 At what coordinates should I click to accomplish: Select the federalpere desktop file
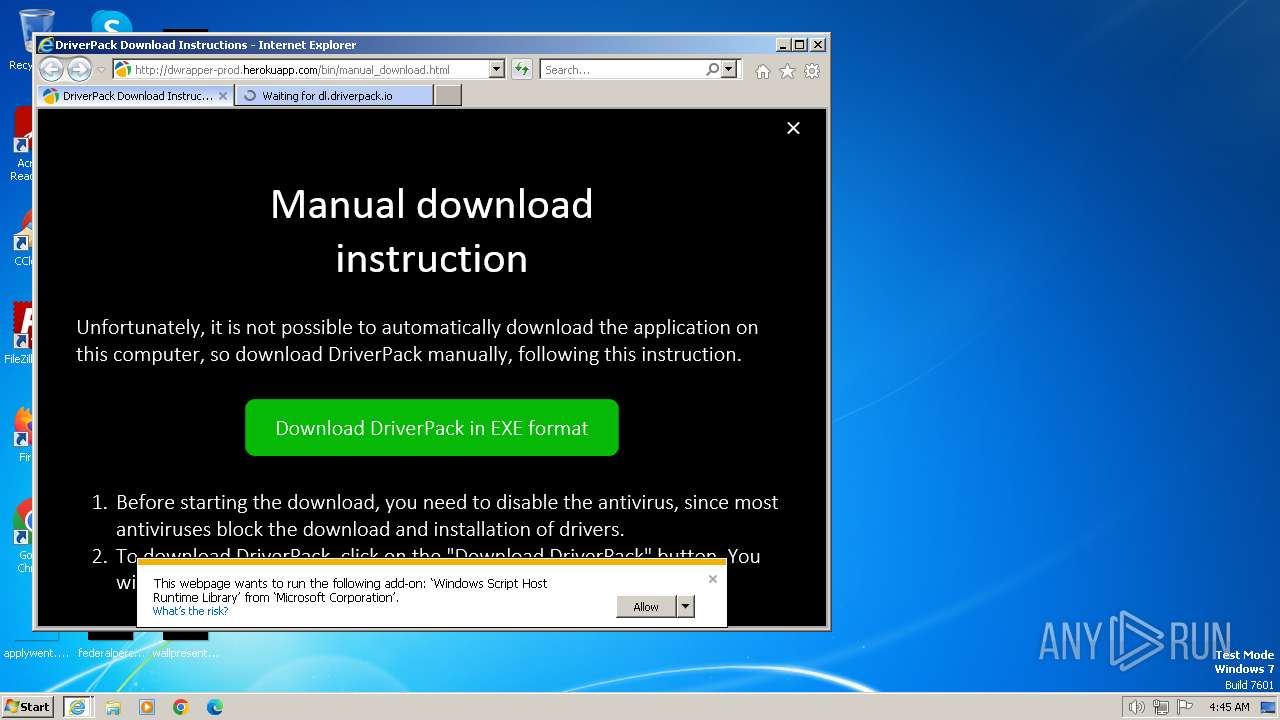111,647
